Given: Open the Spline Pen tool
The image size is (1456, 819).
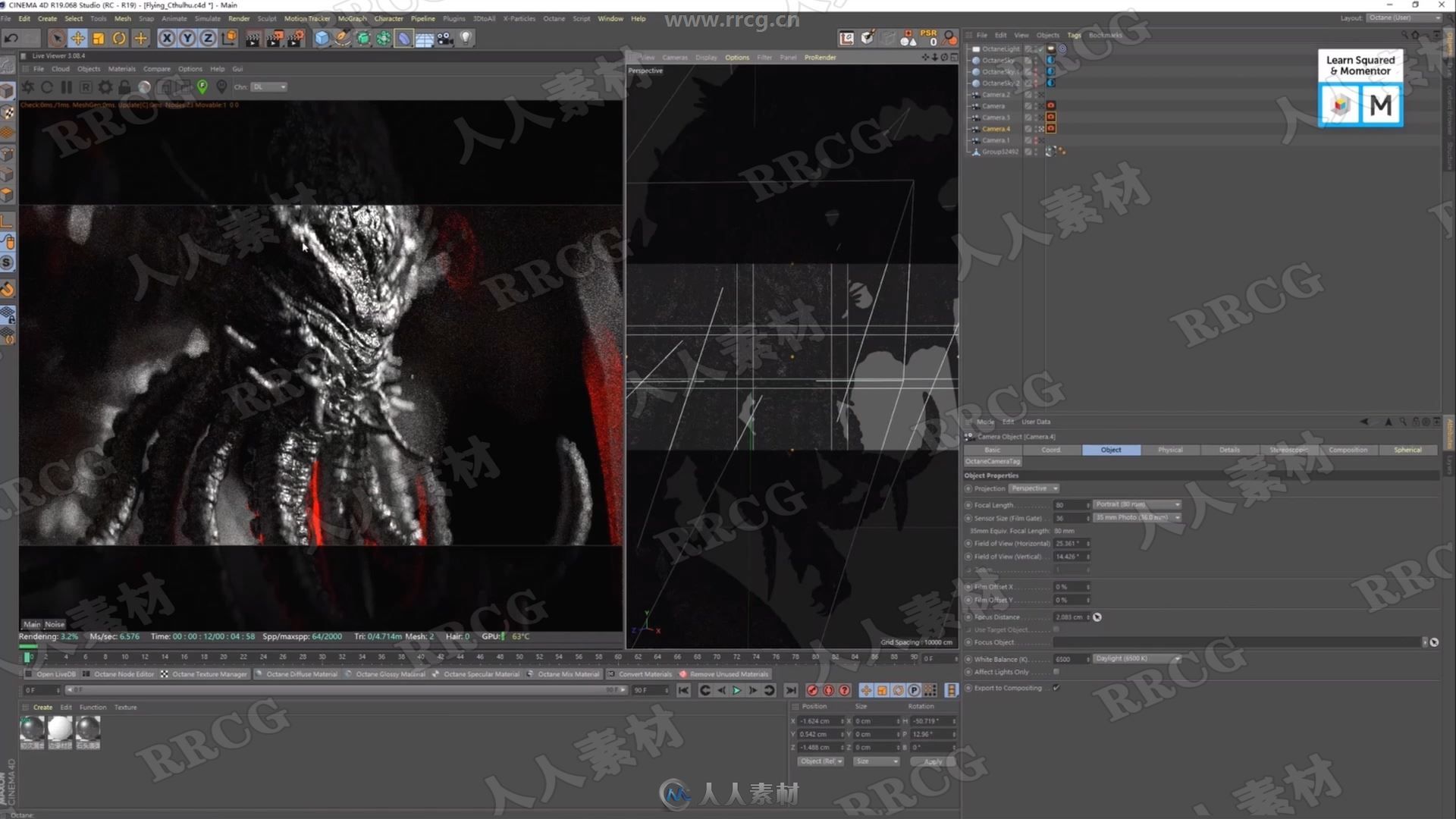Looking at the screenshot, I should (343, 38).
